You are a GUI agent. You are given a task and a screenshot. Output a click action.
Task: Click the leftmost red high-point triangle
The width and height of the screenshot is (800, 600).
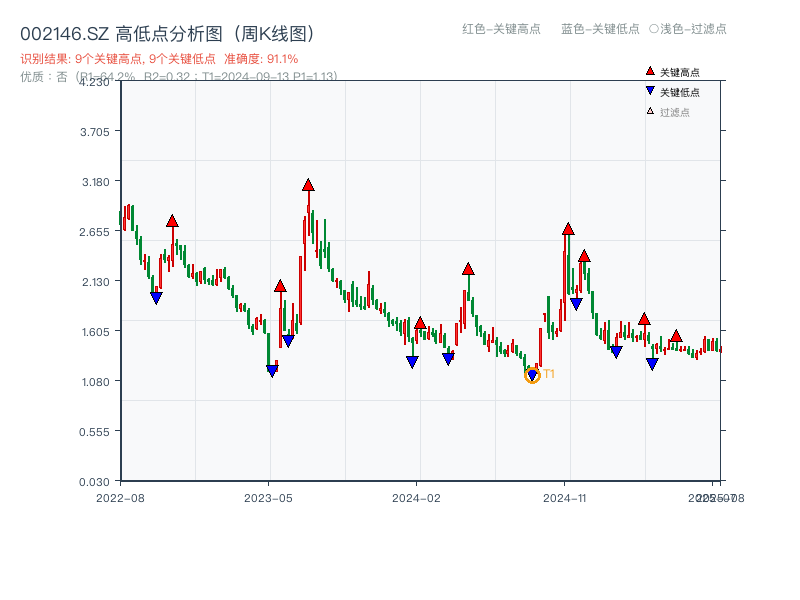(x=172, y=222)
